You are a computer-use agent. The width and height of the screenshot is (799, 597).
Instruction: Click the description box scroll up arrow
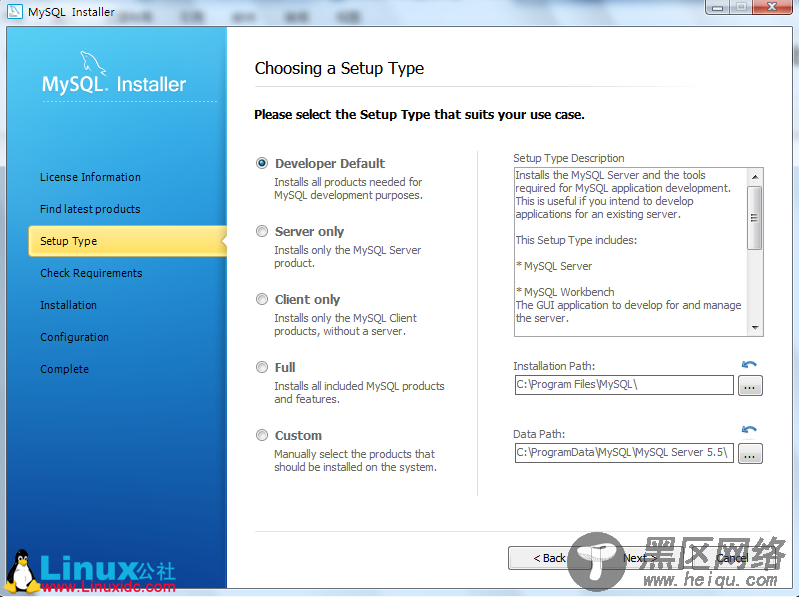[755, 177]
